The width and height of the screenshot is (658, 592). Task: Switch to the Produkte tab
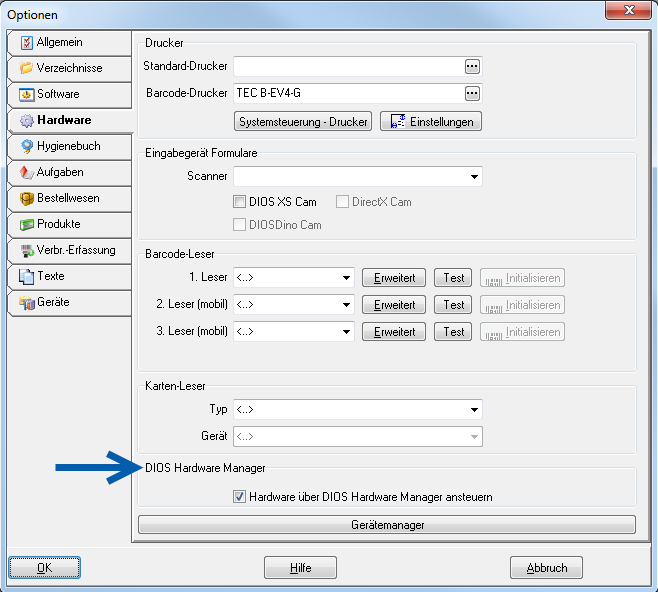click(x=70, y=224)
